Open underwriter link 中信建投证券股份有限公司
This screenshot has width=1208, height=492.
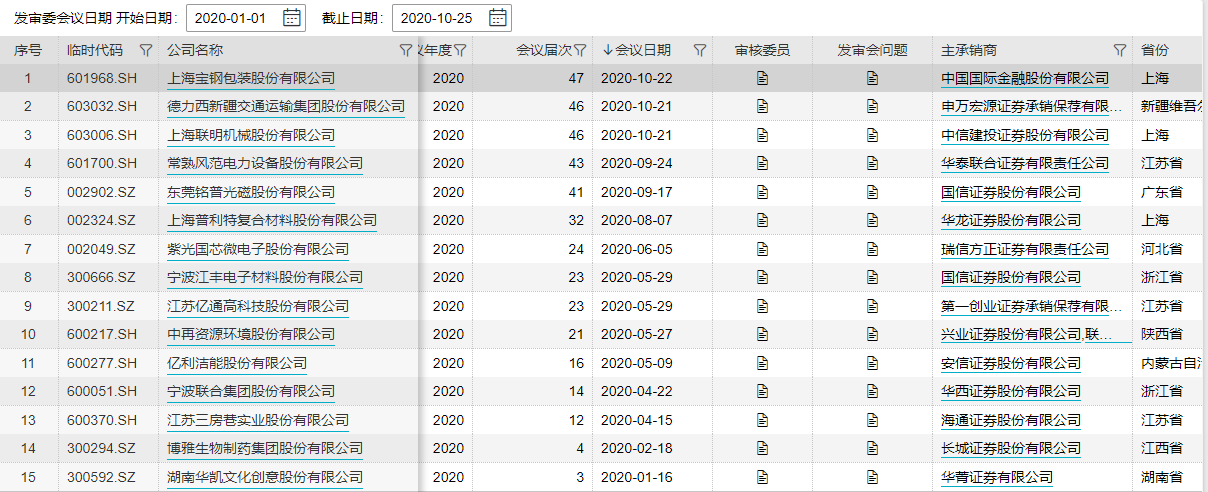coord(1025,135)
